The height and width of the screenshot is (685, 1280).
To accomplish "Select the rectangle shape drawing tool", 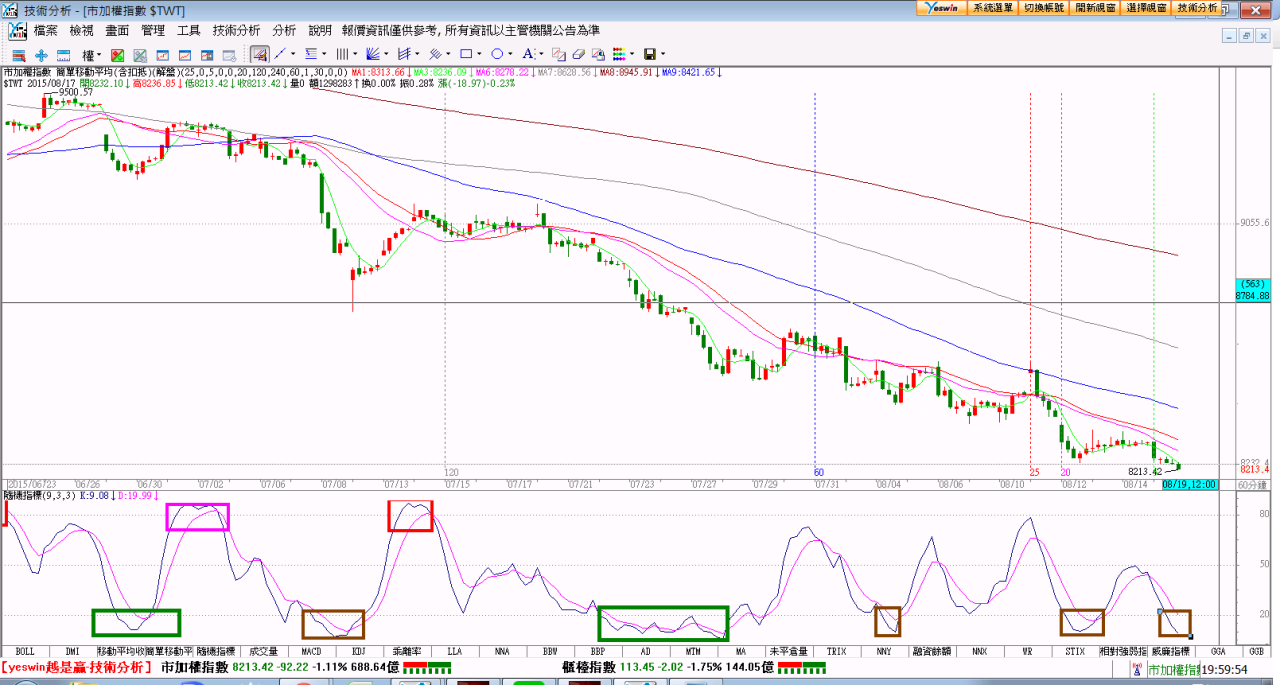I will point(466,54).
